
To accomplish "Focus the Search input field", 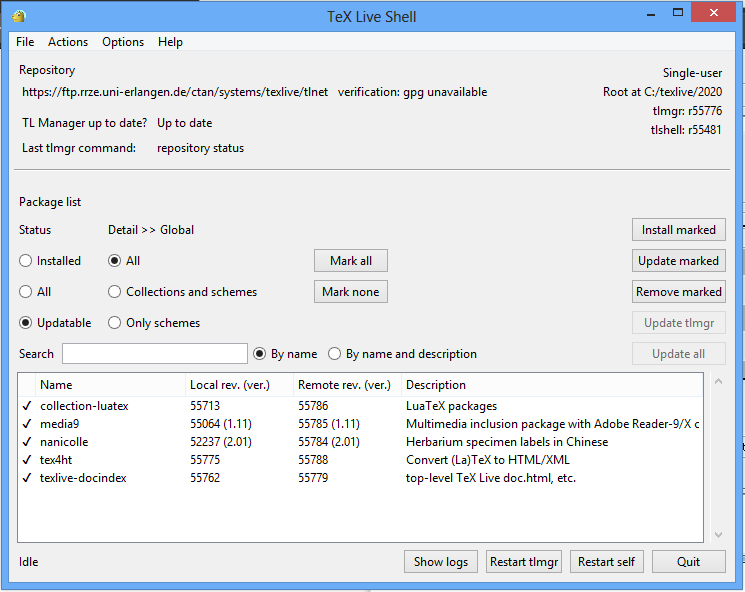I will [155, 354].
